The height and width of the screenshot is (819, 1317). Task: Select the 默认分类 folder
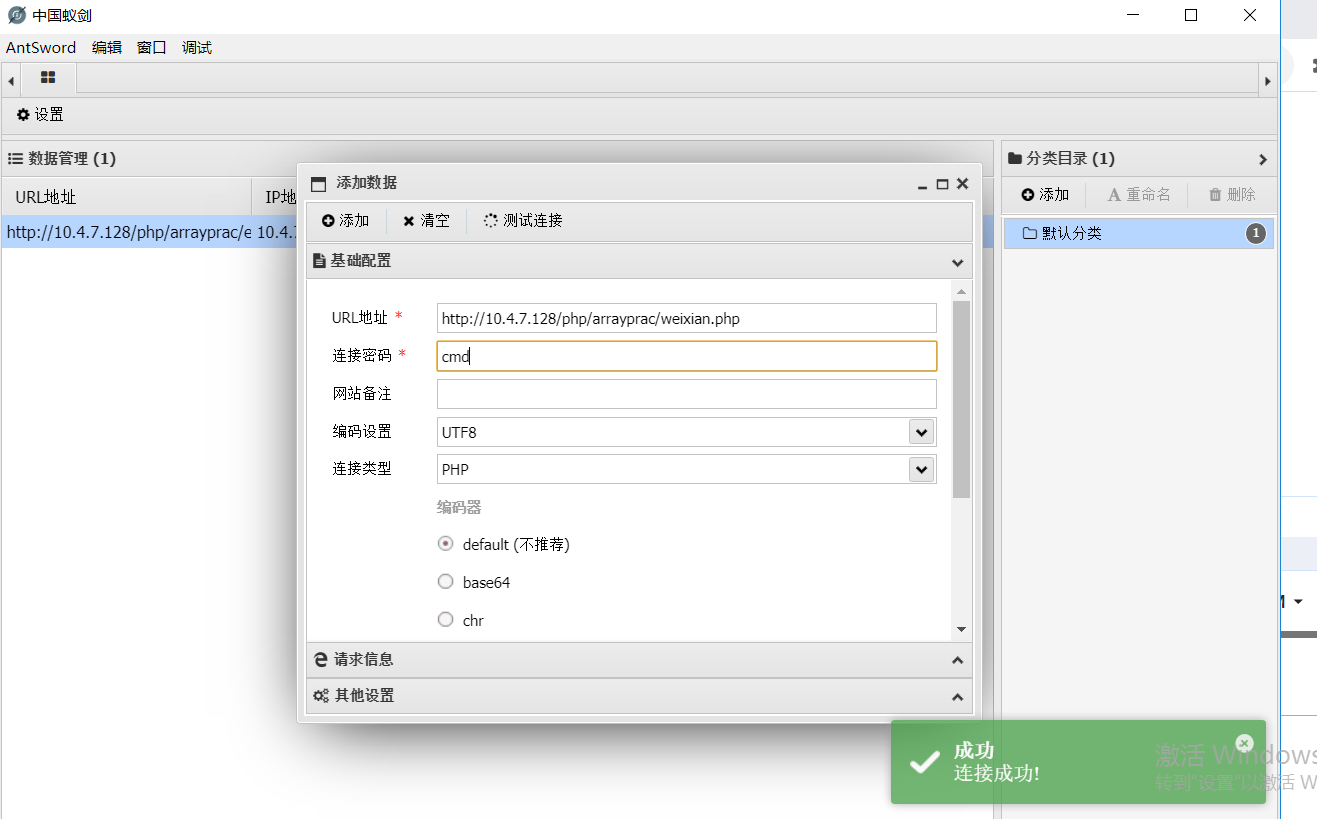point(1138,233)
